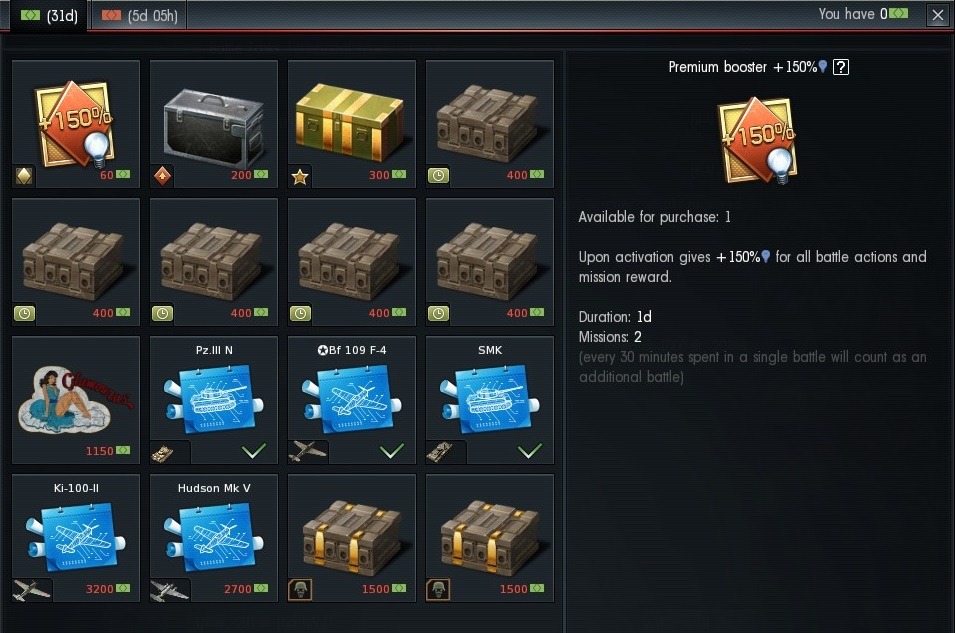Open the Pz.III N blueprint item

[214, 400]
